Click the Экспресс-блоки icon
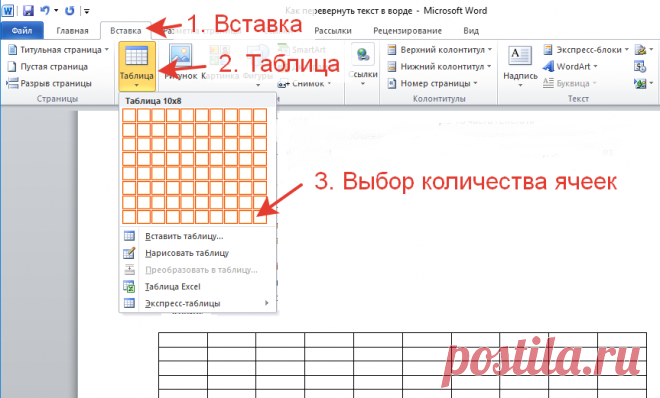The height and width of the screenshot is (398, 660). 548,50
